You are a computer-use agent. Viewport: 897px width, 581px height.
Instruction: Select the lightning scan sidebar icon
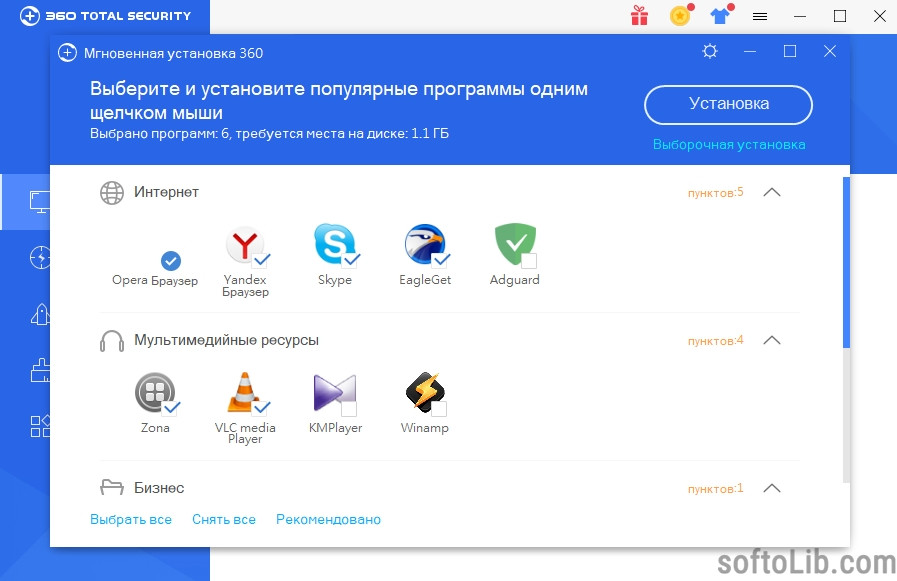coord(40,257)
